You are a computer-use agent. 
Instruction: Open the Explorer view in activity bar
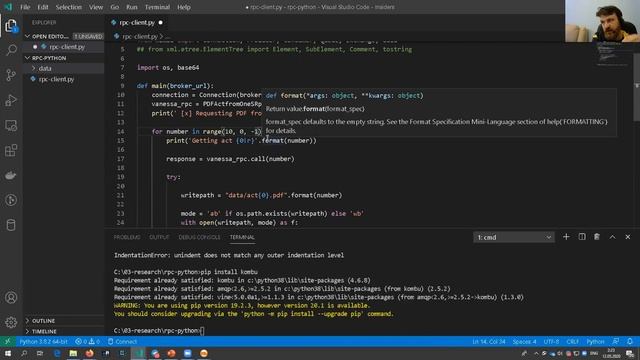[11, 26]
